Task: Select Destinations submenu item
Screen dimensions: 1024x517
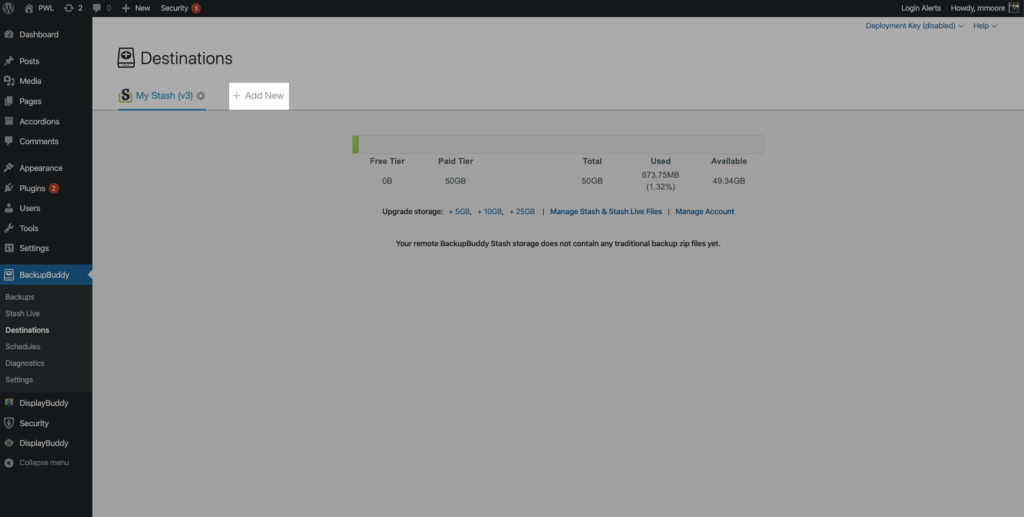Action: [27, 330]
